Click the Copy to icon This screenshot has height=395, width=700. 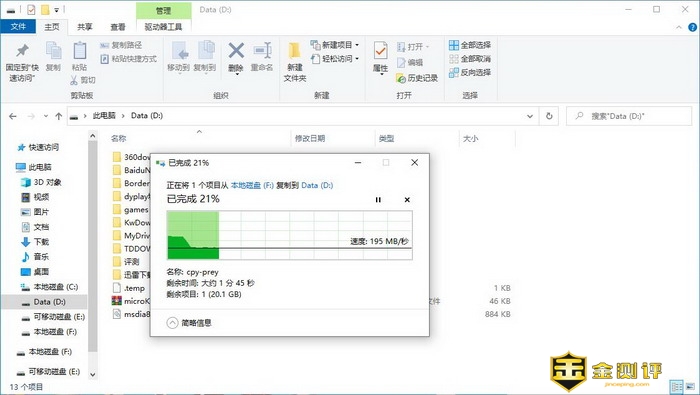click(x=205, y=51)
